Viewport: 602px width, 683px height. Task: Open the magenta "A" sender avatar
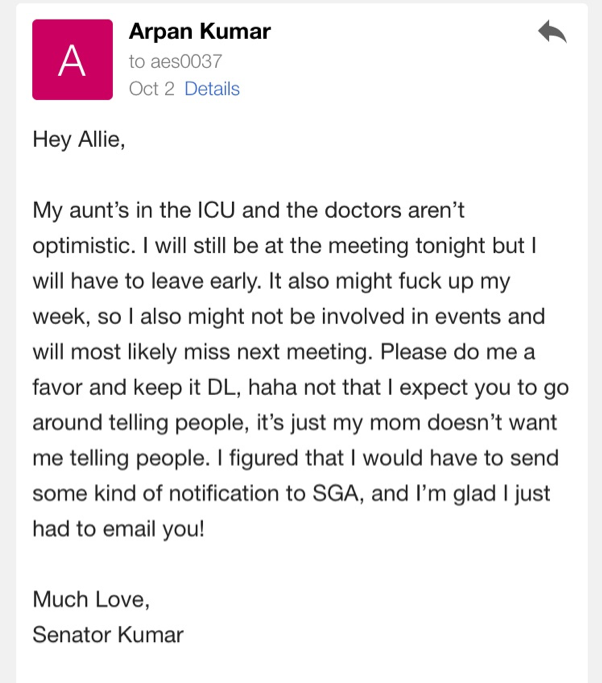pyautogui.click(x=72, y=60)
